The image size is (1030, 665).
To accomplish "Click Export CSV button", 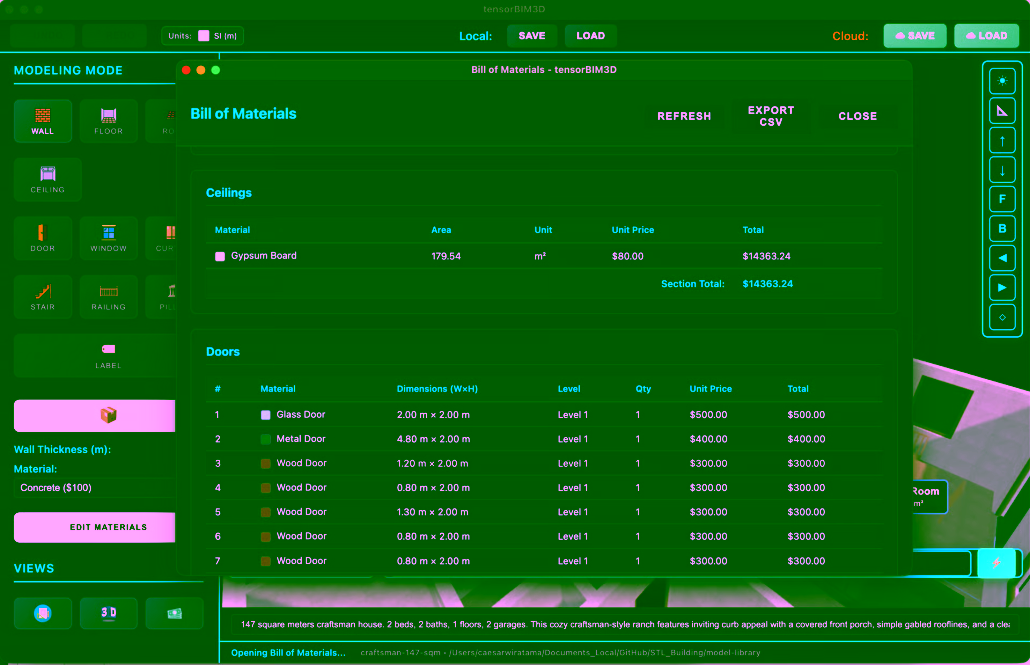I will click(x=770, y=116).
